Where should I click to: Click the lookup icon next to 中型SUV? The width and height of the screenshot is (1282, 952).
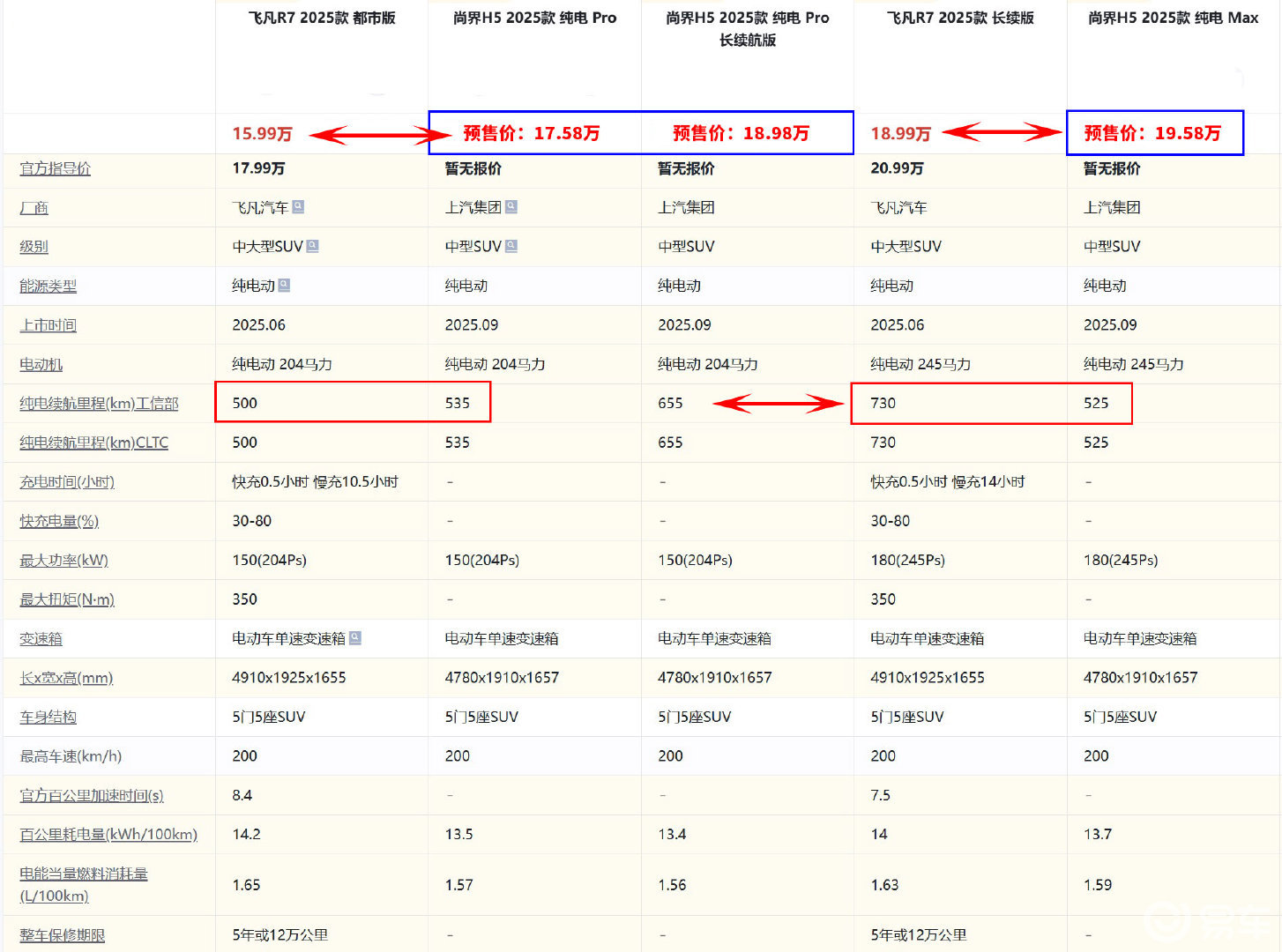(x=511, y=246)
